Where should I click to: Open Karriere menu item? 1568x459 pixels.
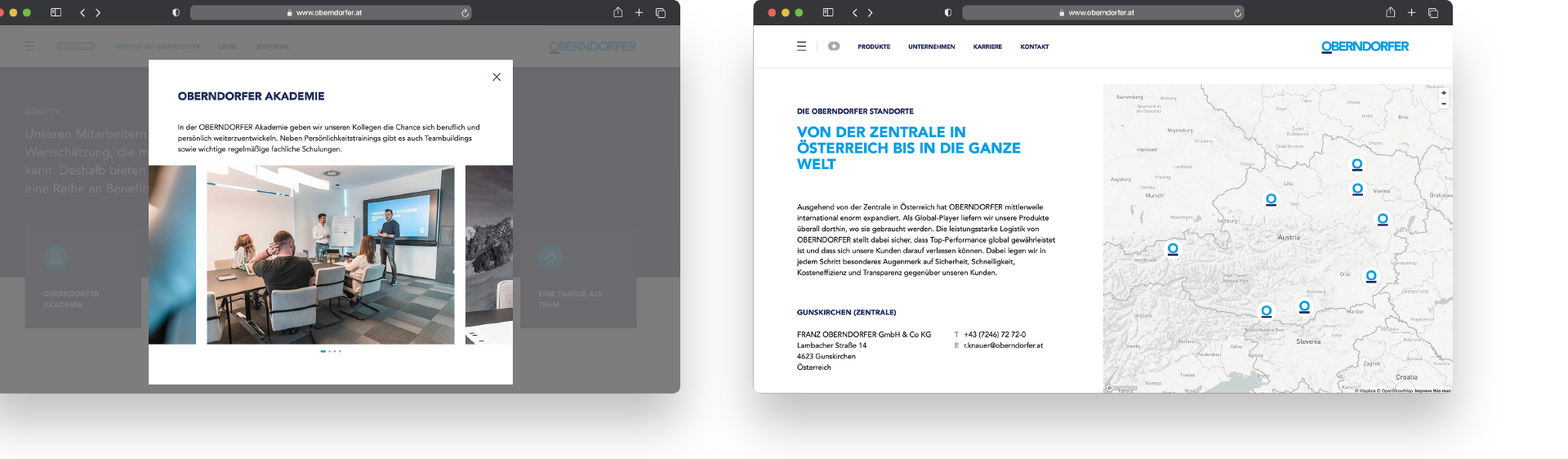[x=987, y=47]
